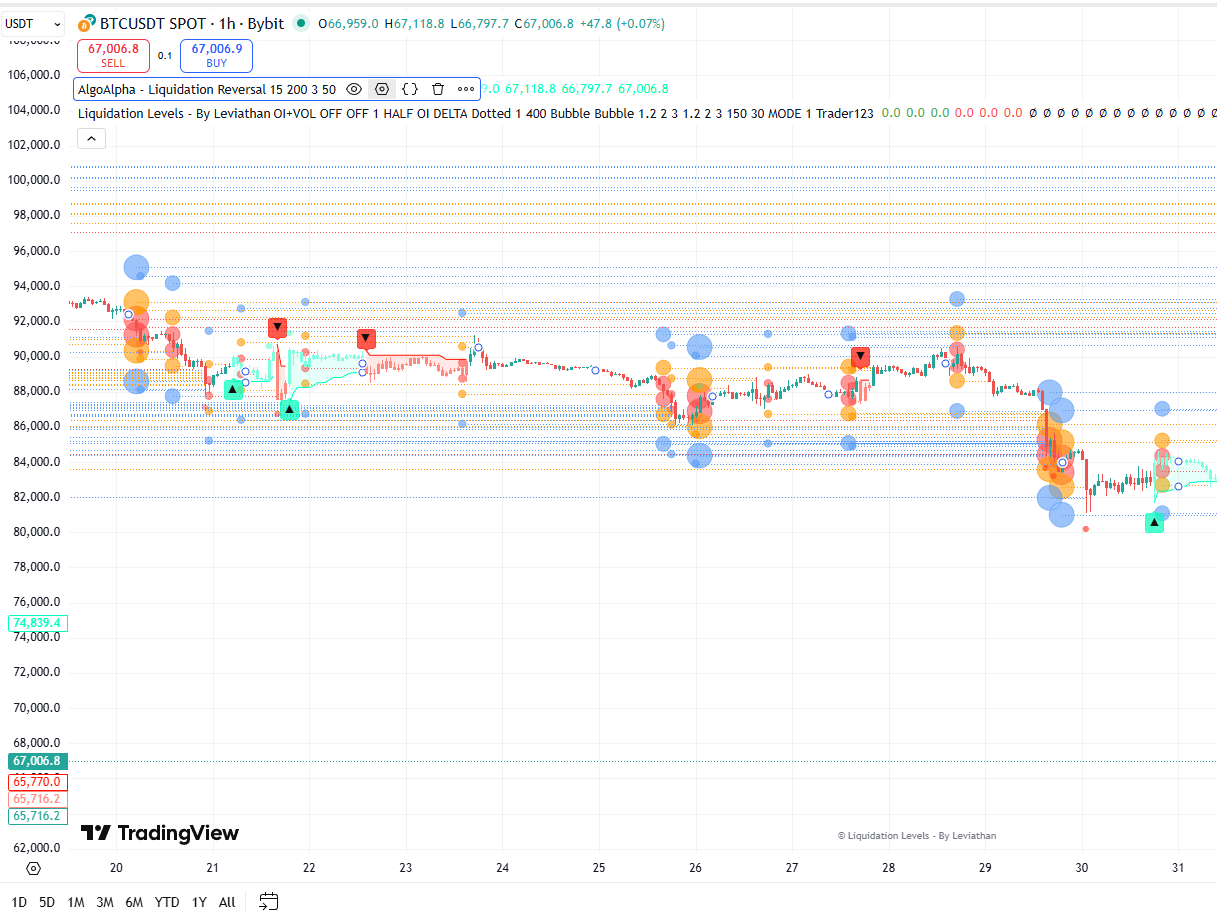Select the AlgoAlpha - Liquidation Reversal legend
The image size is (1217, 913).
point(207,89)
